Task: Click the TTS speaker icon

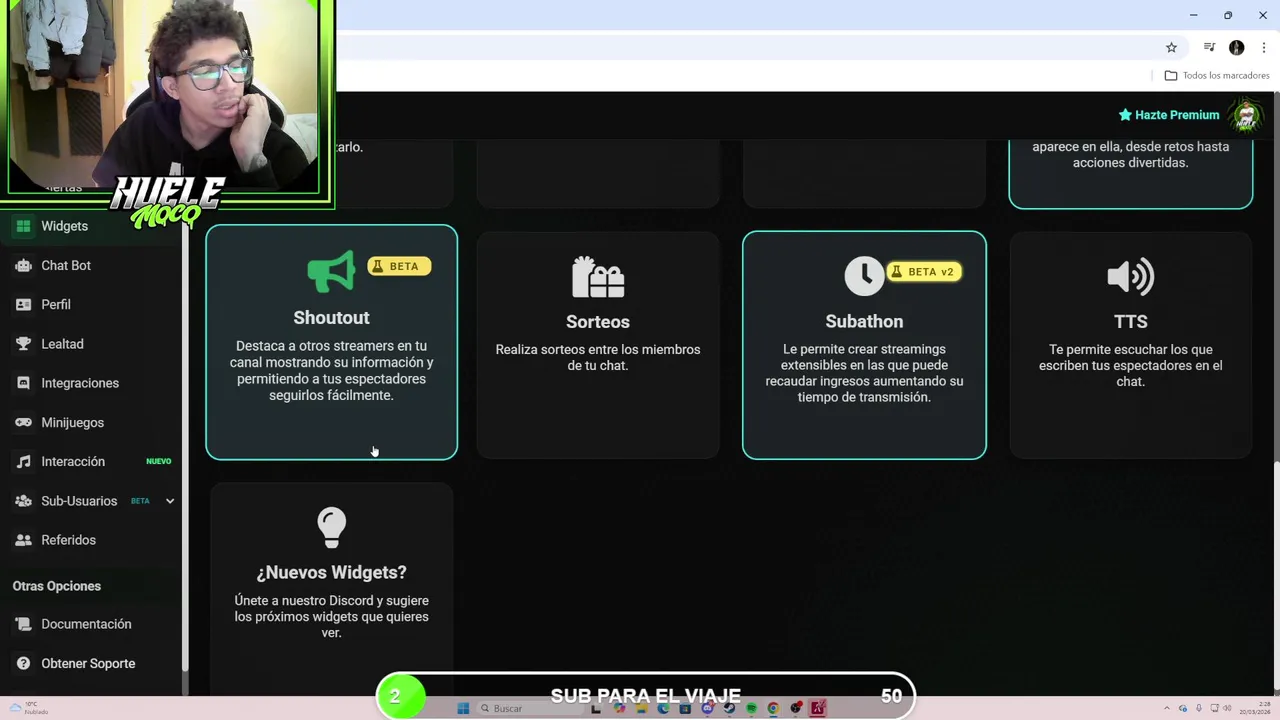Action: tap(1131, 277)
